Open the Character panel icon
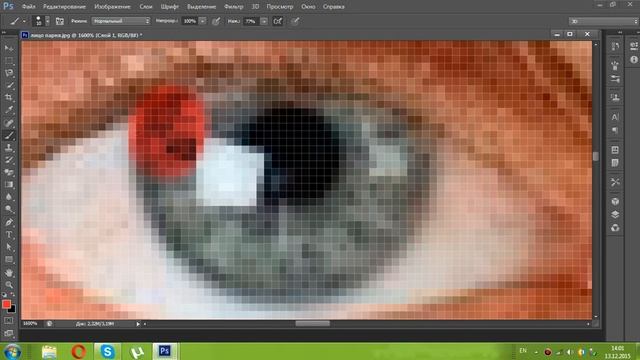The height and width of the screenshot is (360, 640). pos(615,117)
